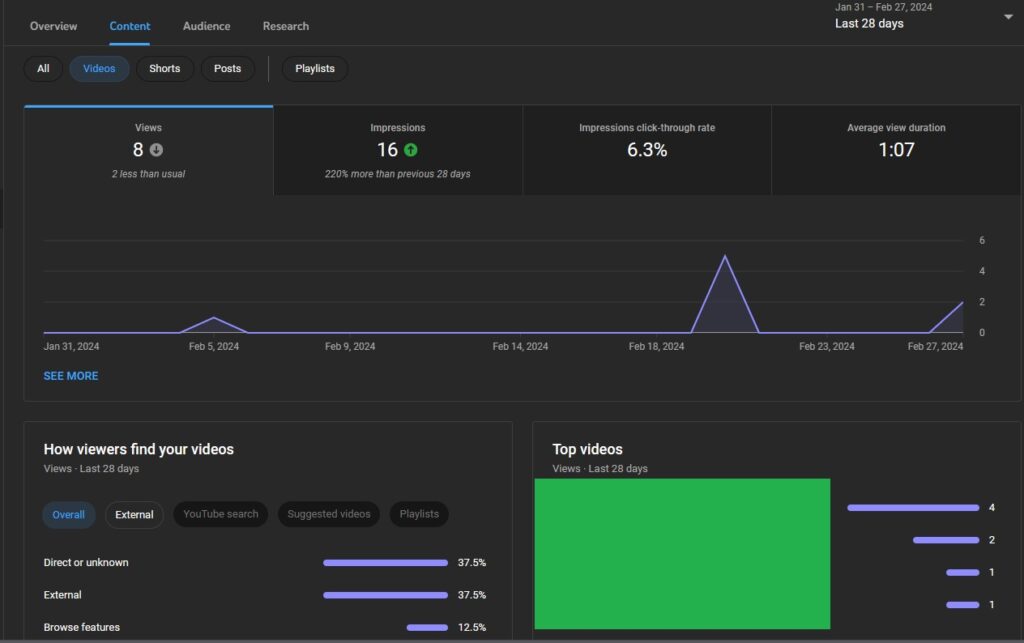This screenshot has width=1024, height=643.
Task: Choose the Playlists filter chip
Action: click(315, 69)
